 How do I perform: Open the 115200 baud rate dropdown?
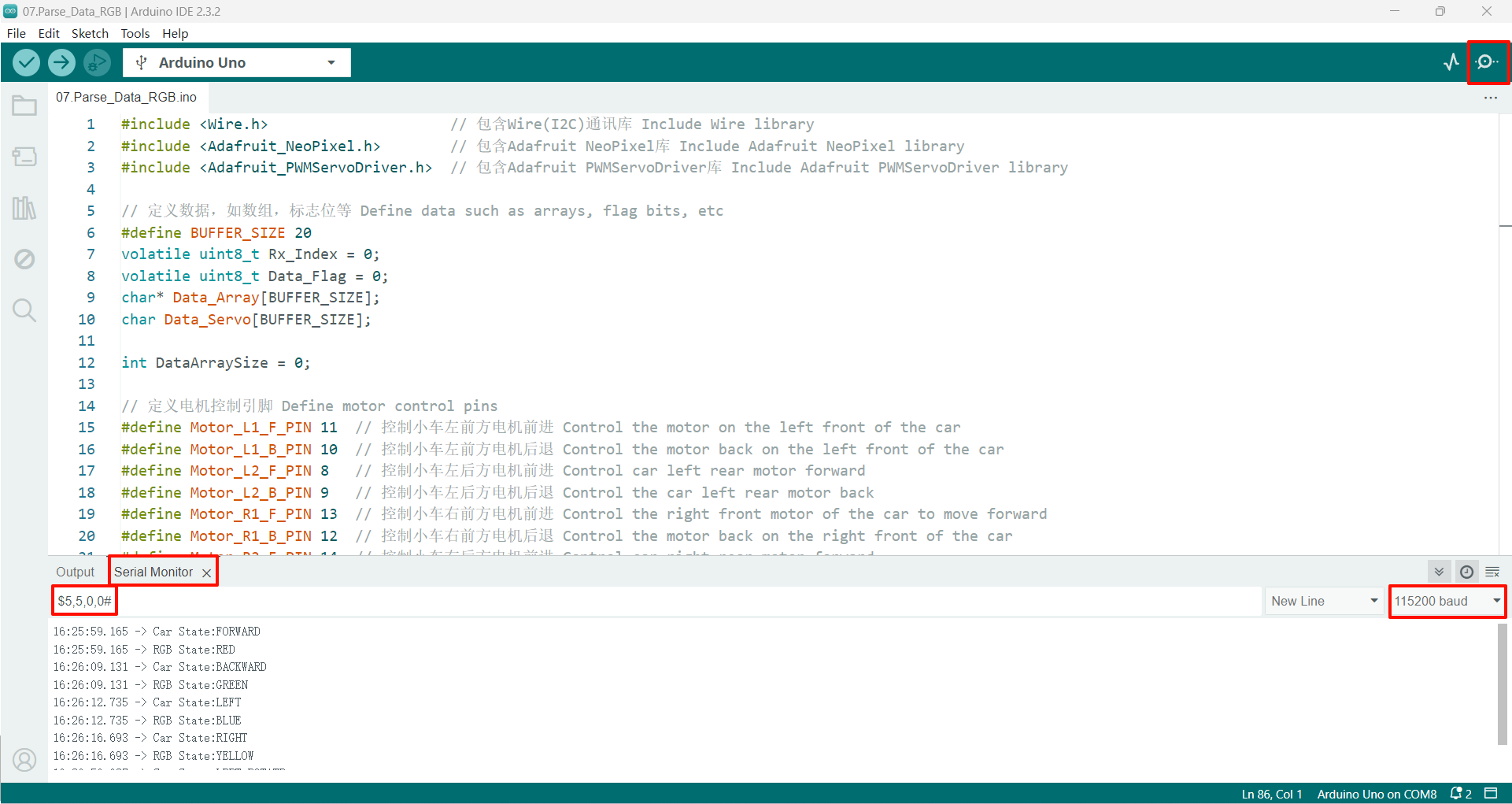coord(1447,601)
